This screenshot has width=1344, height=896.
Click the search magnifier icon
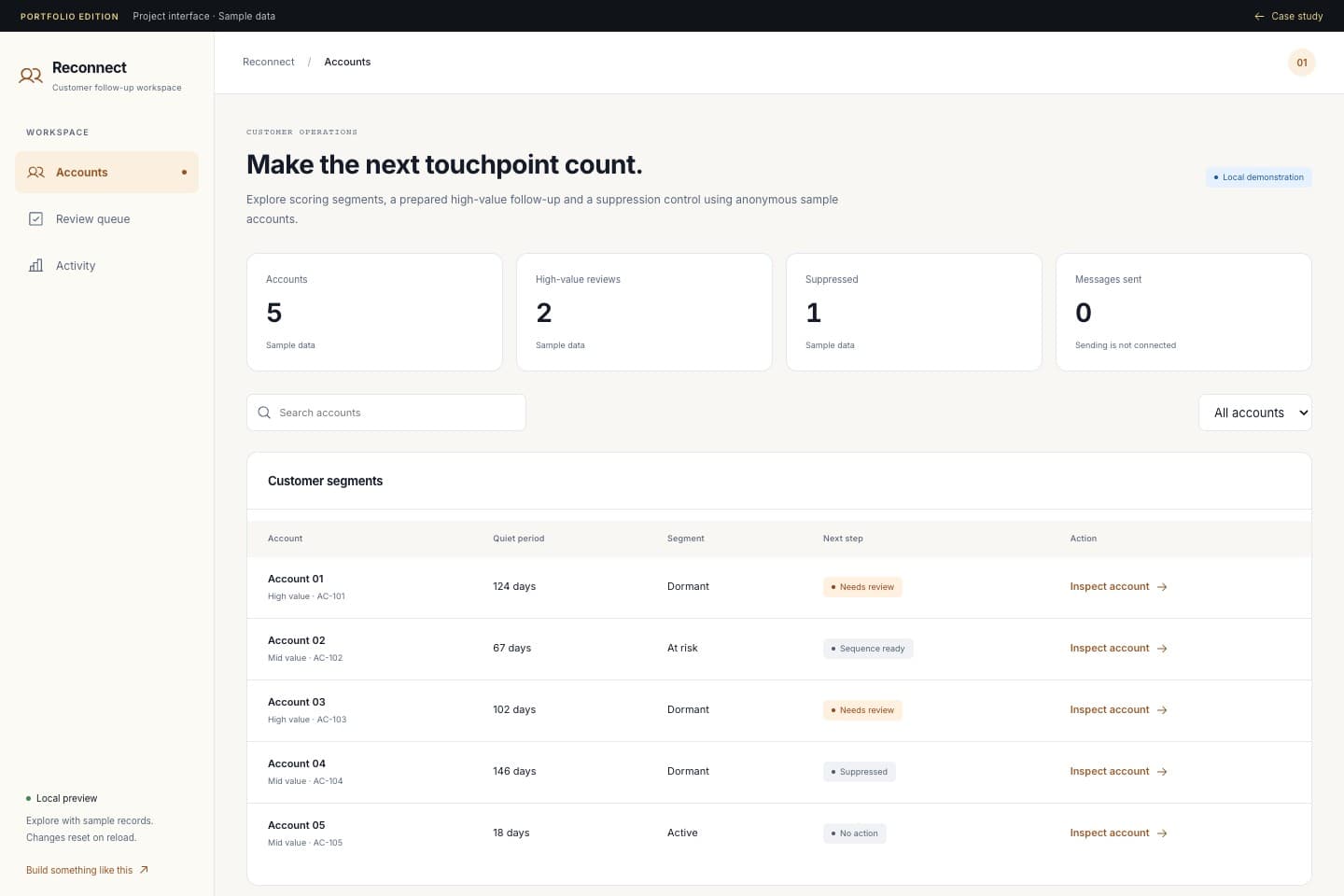pos(264,413)
